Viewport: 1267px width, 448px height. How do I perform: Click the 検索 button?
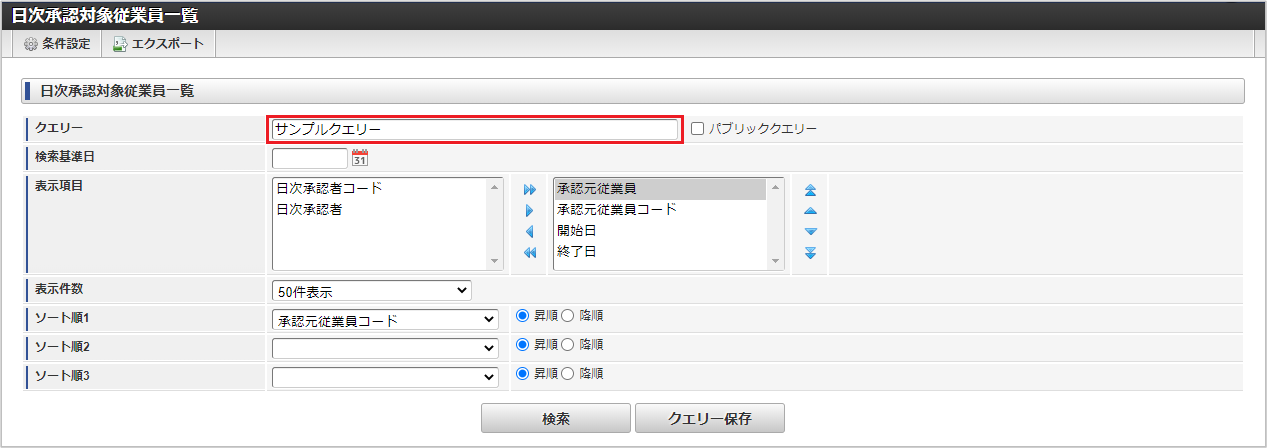pos(555,418)
